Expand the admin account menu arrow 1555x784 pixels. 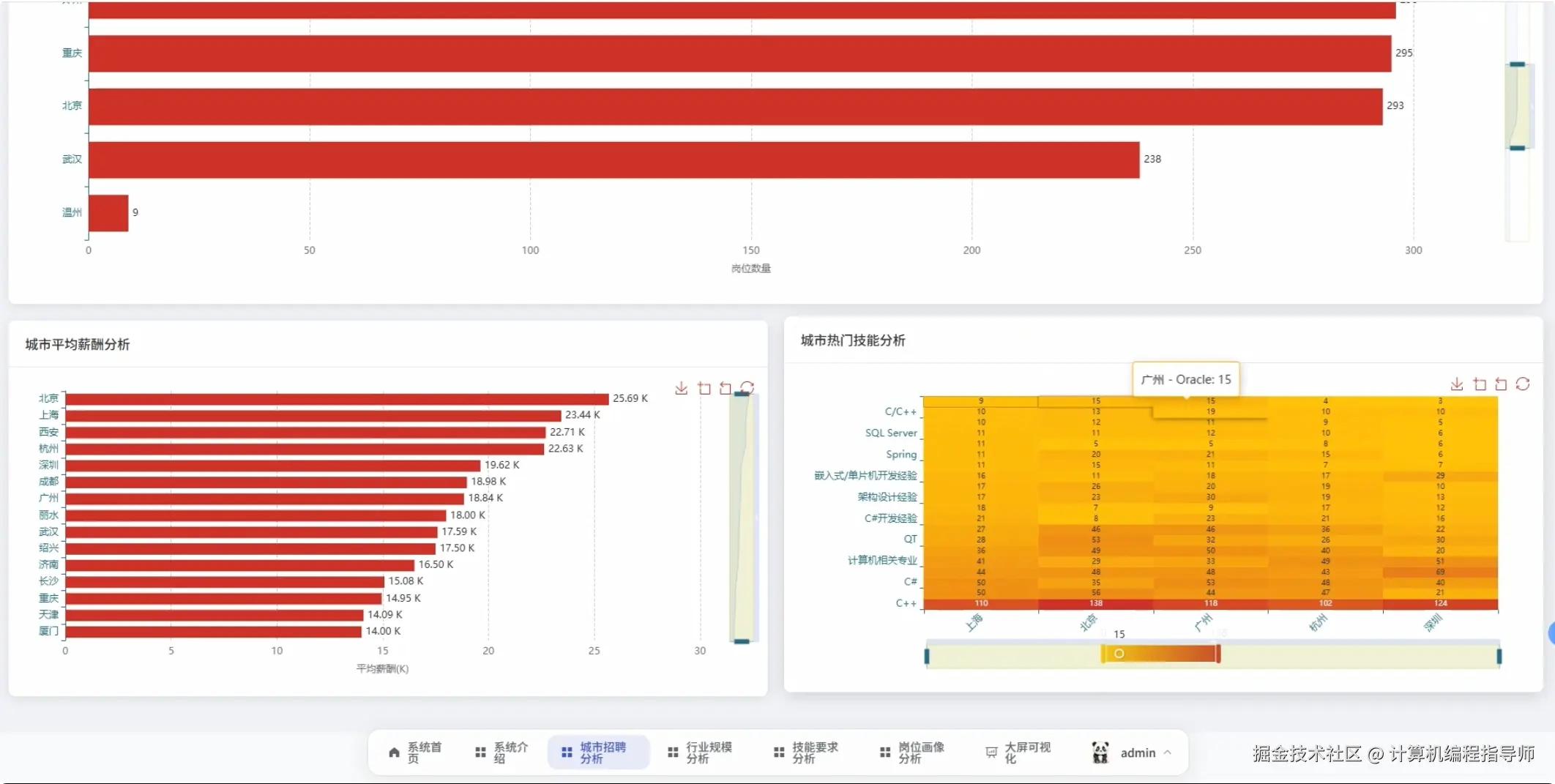1168,753
